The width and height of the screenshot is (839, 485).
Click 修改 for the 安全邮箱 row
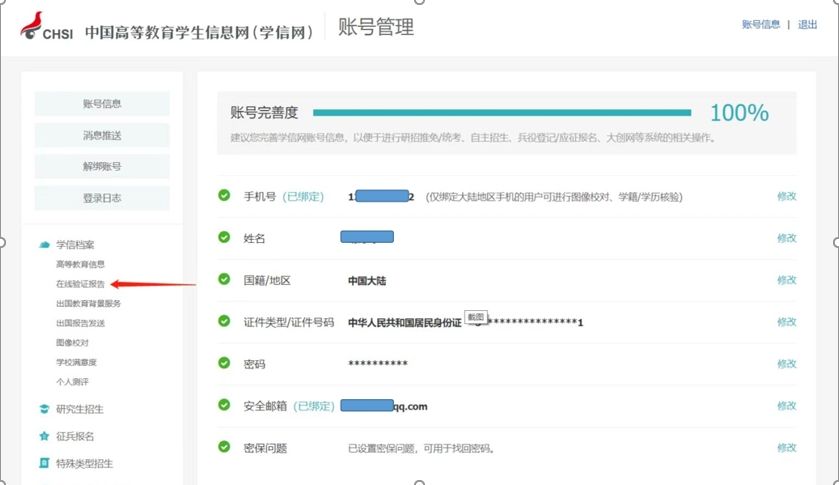point(787,406)
